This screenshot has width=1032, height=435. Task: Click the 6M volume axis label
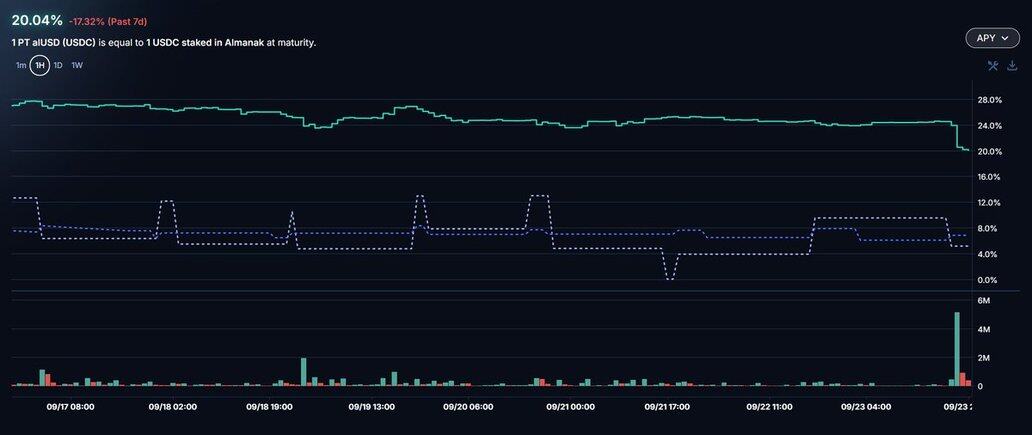(x=983, y=301)
